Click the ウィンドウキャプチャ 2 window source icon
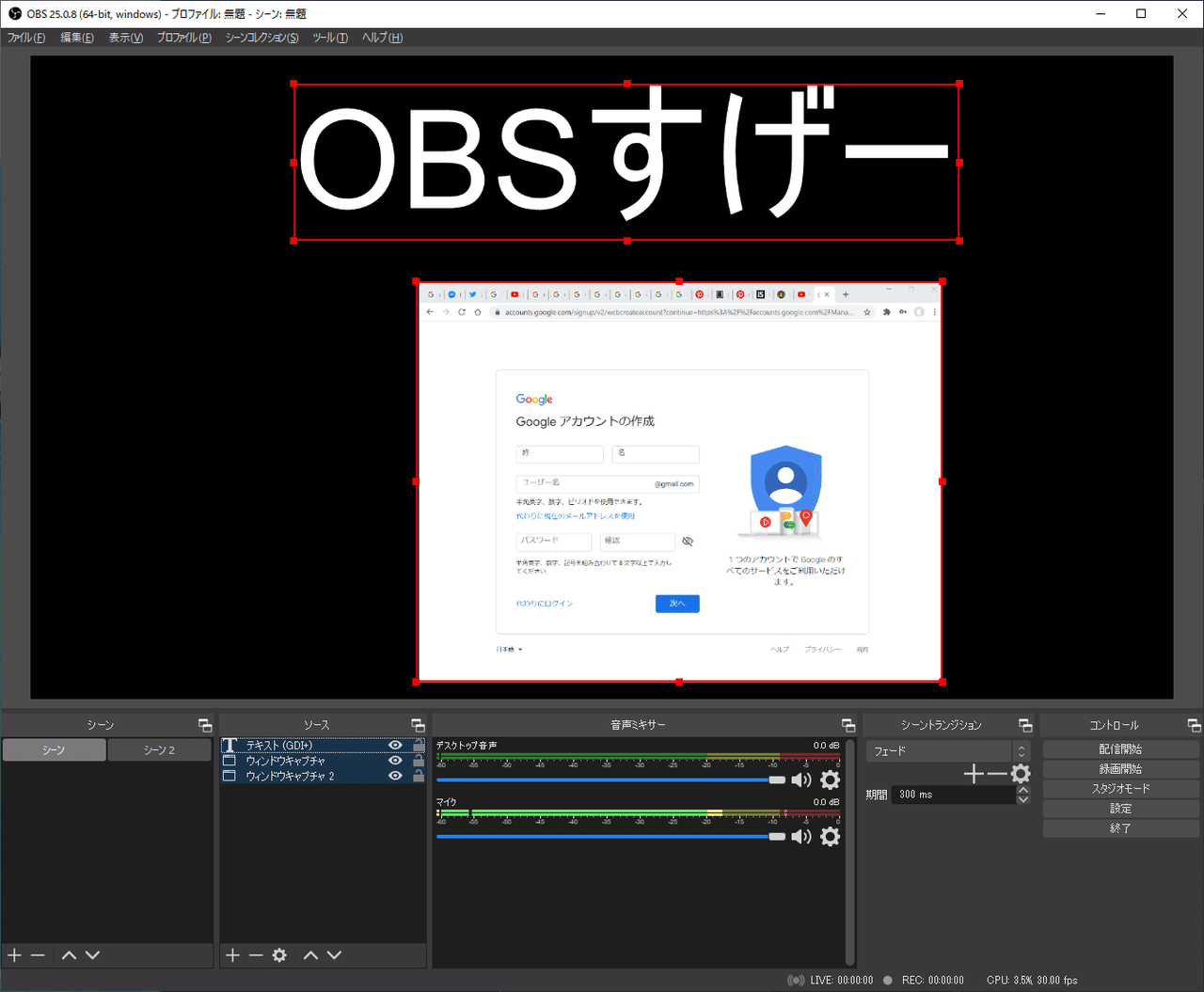The height and width of the screenshot is (992, 1204). click(x=230, y=776)
